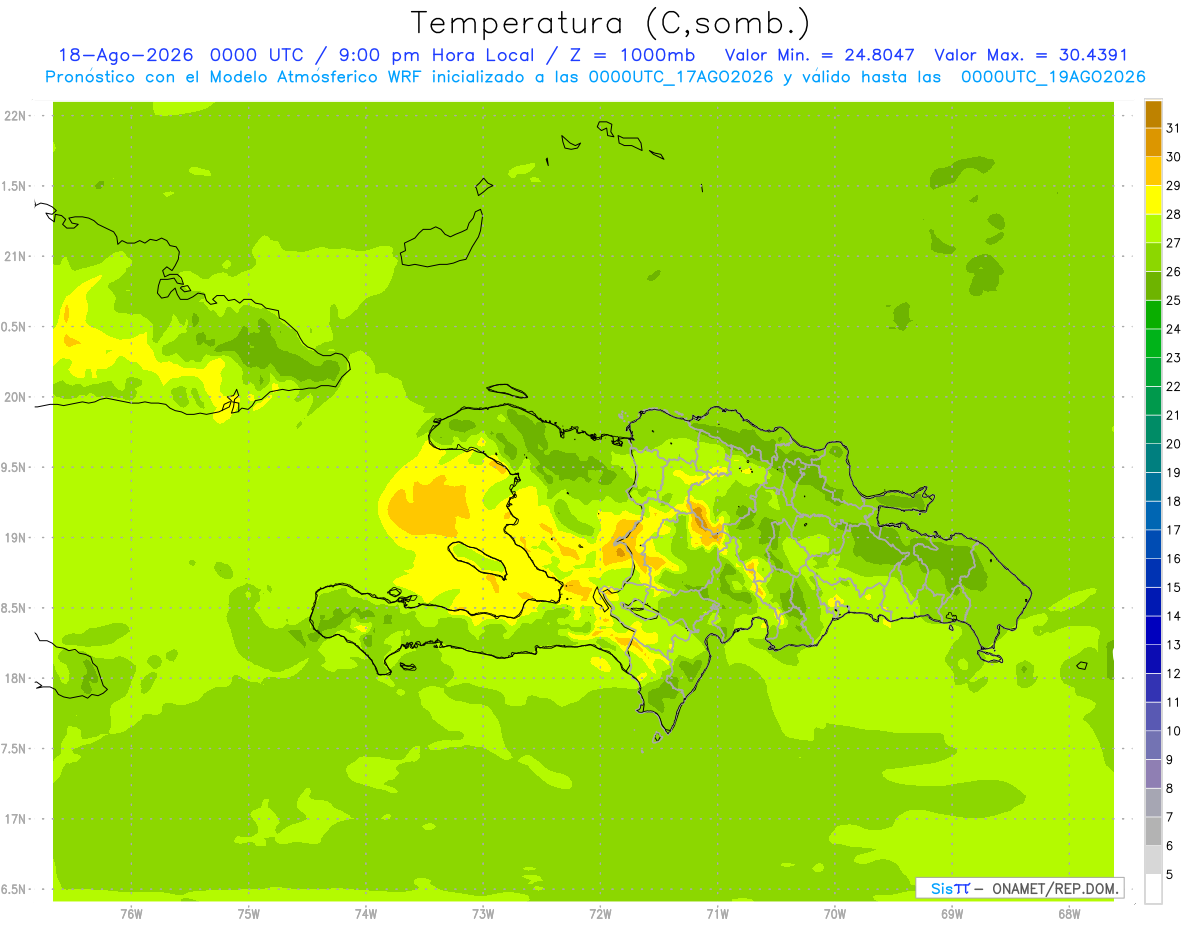The width and height of the screenshot is (1200, 927).
Task: Click the title "Temperatura (C,somb.)"
Action: [x=609, y=24]
